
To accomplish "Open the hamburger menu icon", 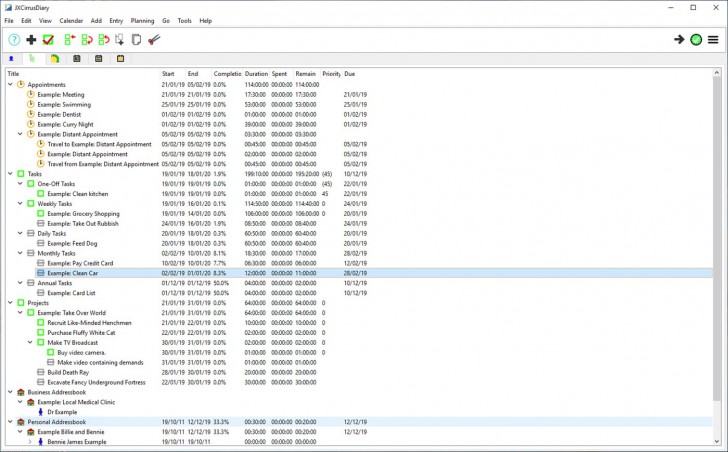I will tap(713, 40).
